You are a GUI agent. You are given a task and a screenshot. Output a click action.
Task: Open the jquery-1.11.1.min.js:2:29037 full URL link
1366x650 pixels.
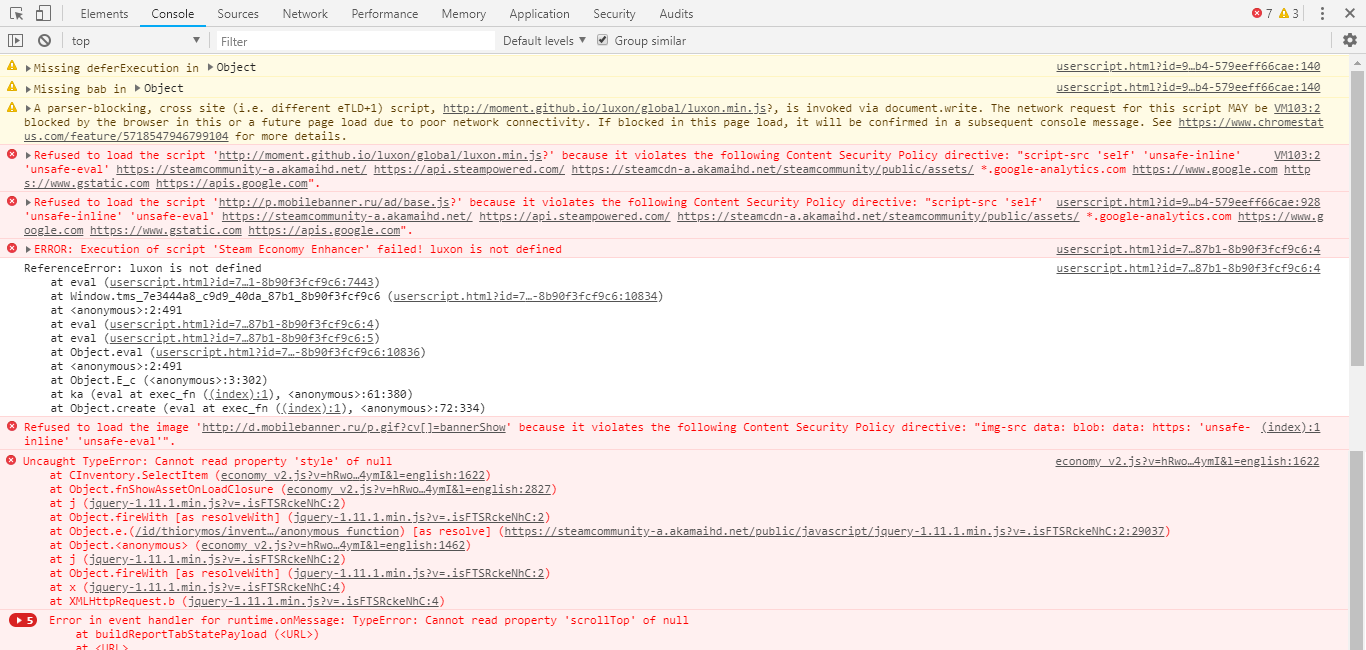tap(833, 532)
